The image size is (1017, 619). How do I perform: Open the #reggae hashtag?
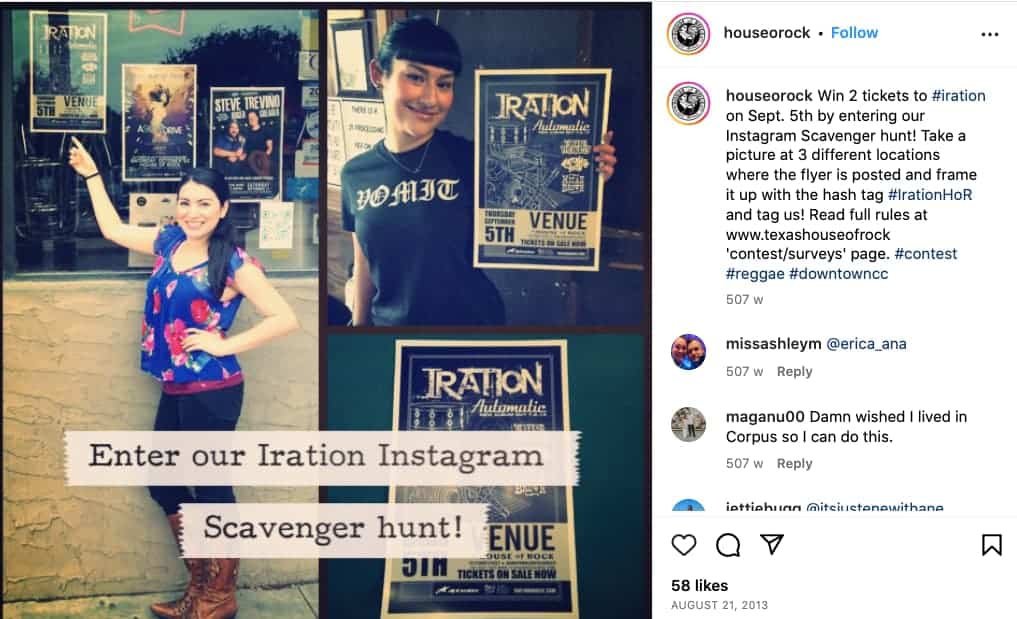(x=755, y=274)
